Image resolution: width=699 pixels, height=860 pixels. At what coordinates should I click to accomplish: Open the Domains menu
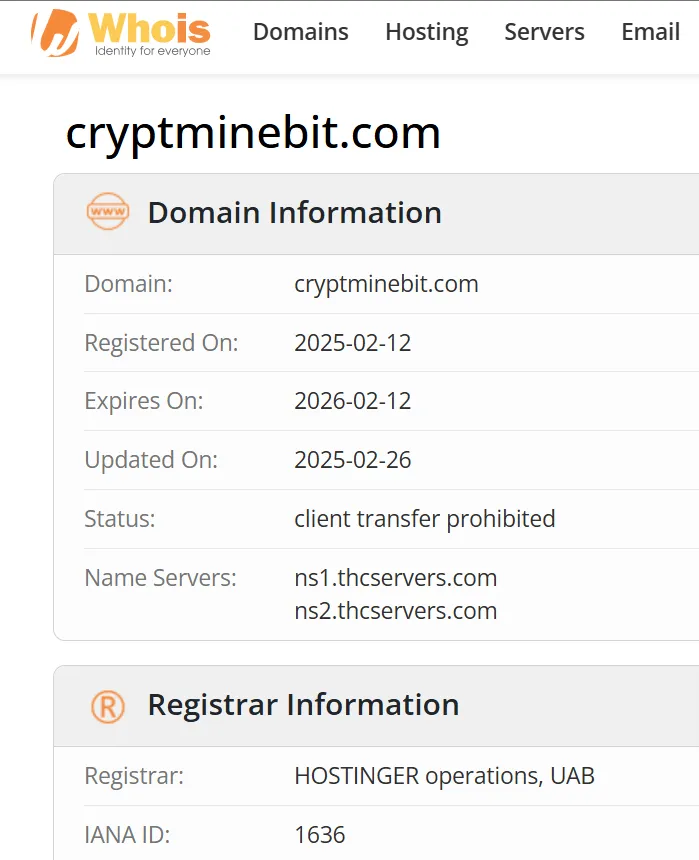(x=300, y=32)
